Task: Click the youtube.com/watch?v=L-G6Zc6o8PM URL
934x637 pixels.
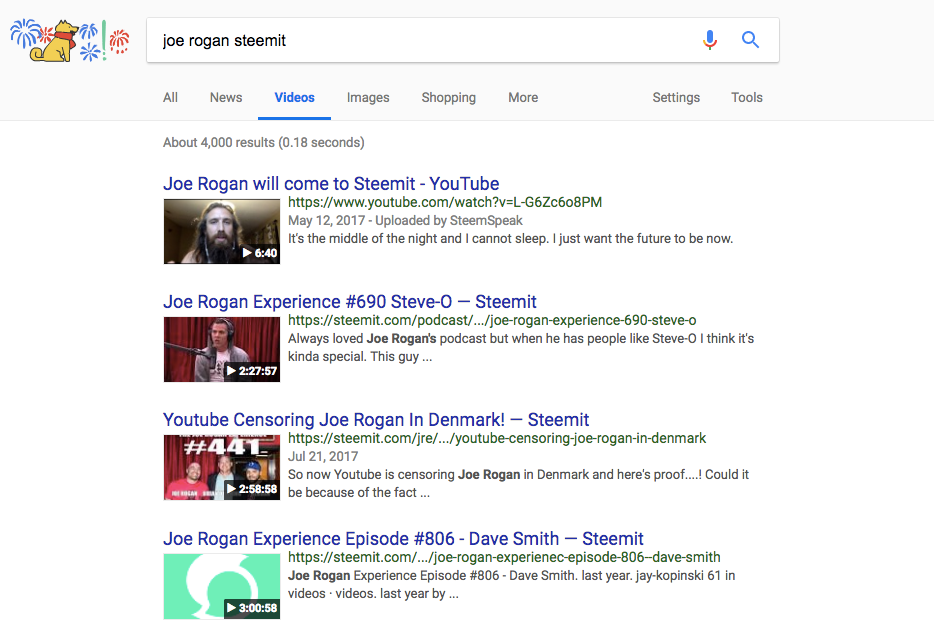Action: coord(445,203)
